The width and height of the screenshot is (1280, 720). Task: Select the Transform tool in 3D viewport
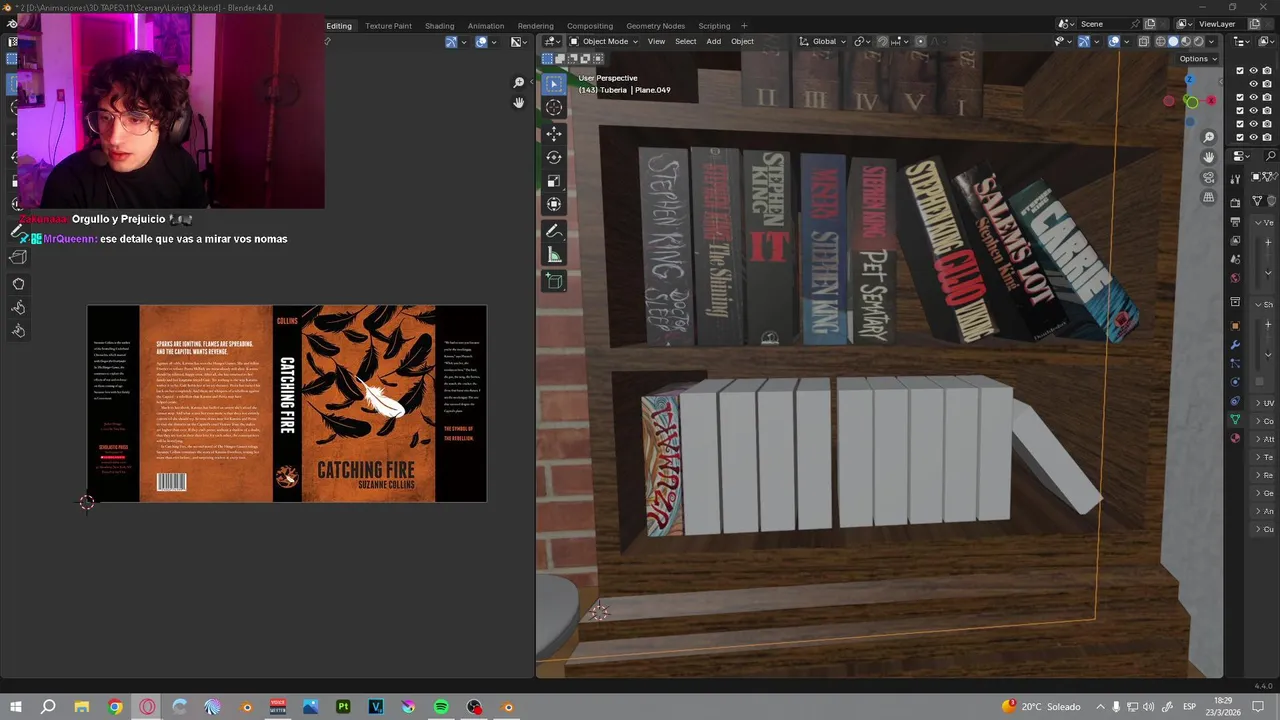click(x=554, y=204)
